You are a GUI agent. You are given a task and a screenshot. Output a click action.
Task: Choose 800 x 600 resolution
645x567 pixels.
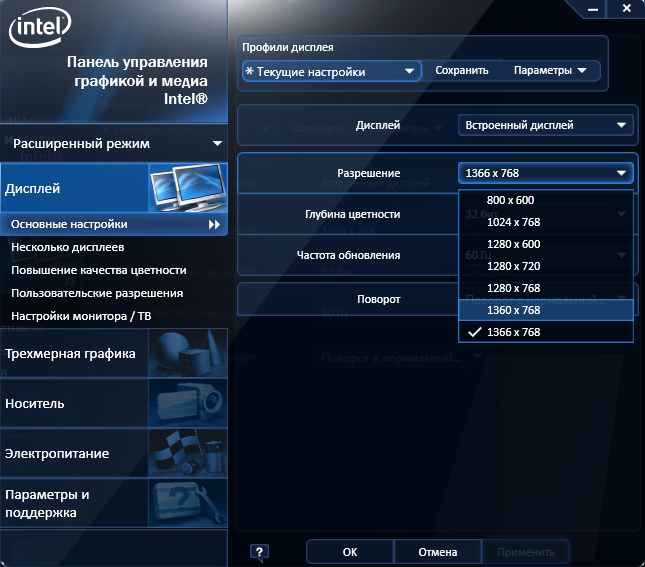tap(545, 200)
